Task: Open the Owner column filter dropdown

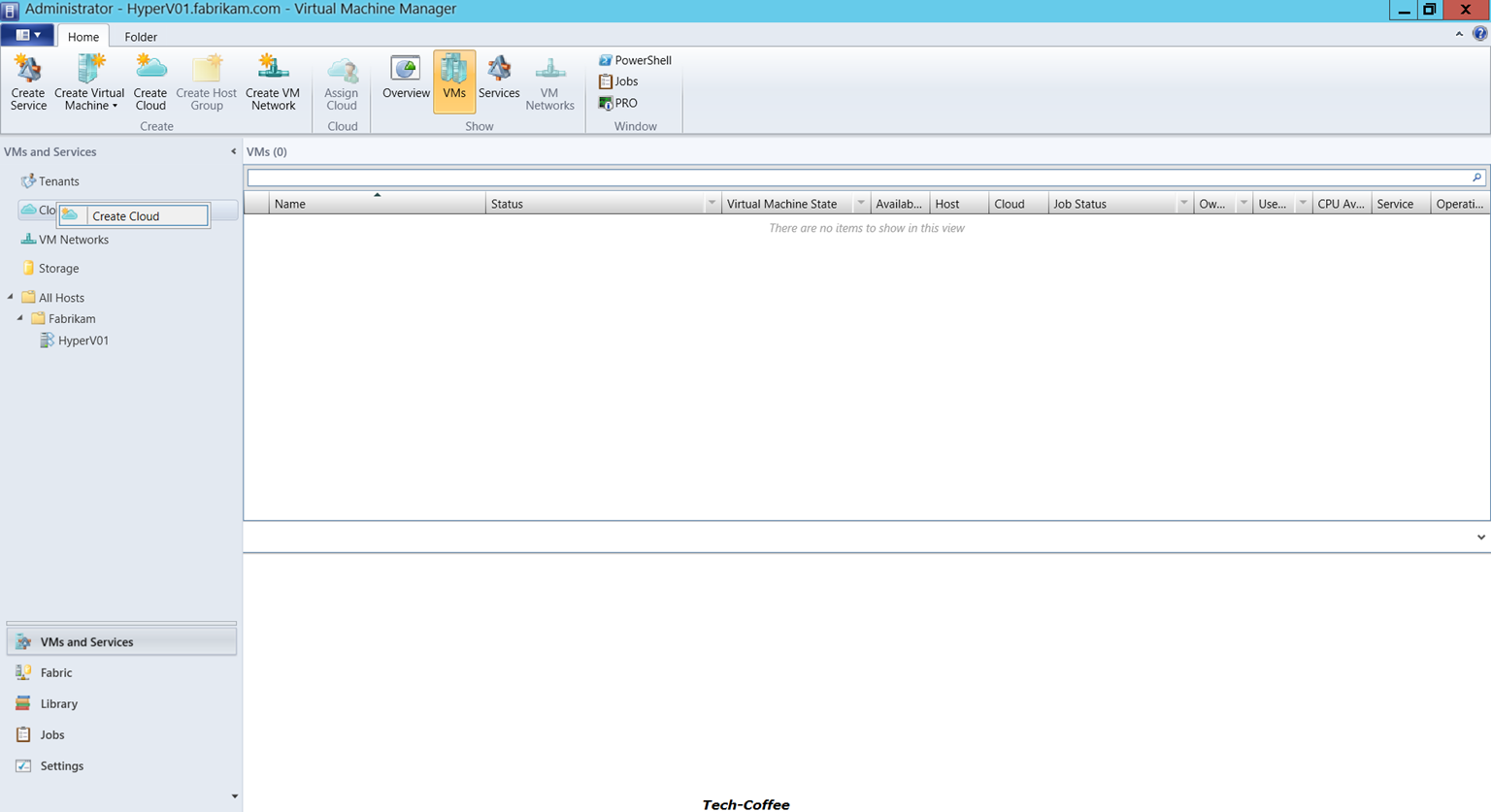Action: 1243,204
